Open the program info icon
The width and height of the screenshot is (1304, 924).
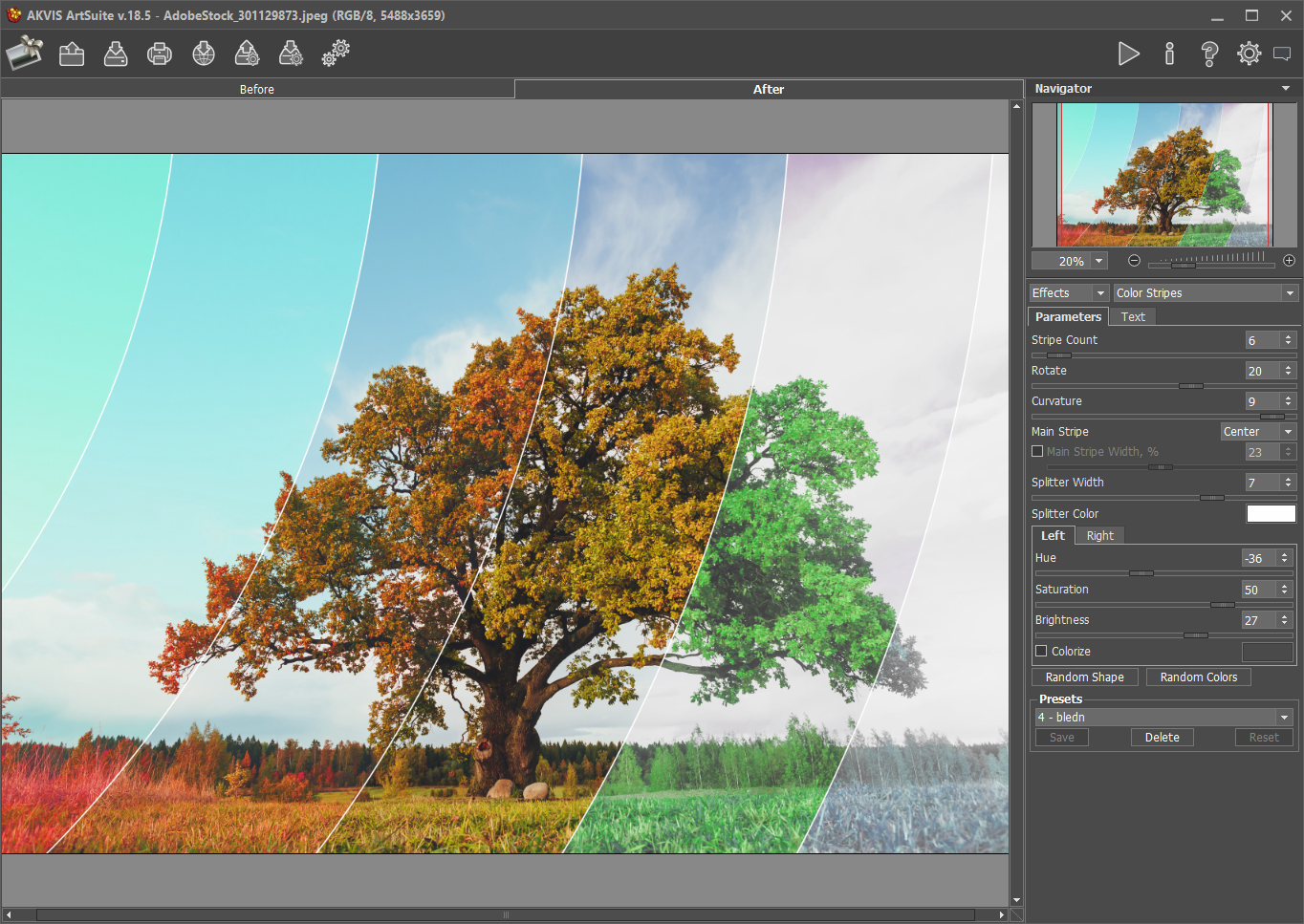1169,54
